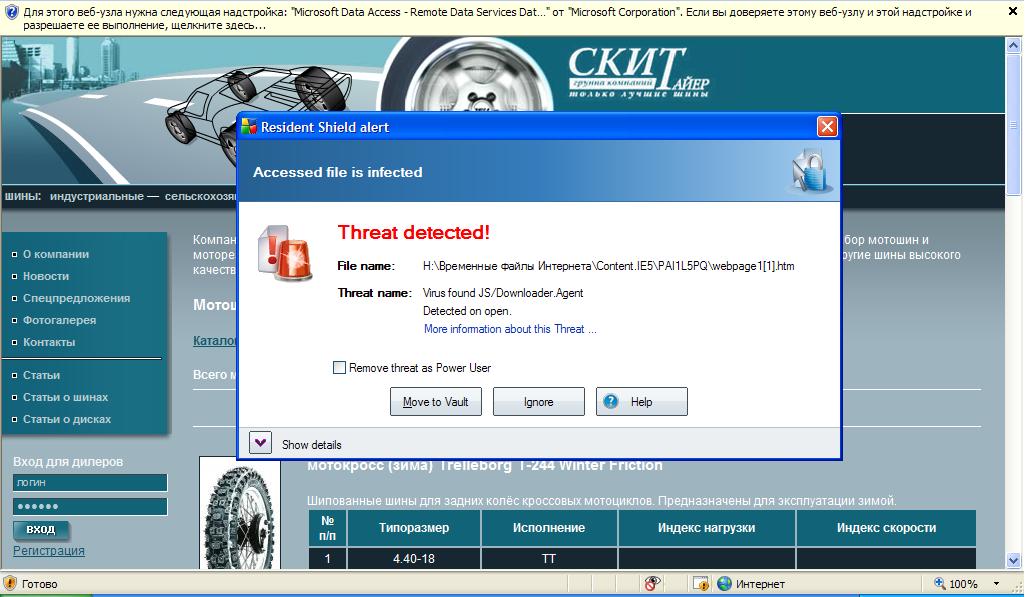Click the yellow add-on information bar message
Screen dimensions: 1027x597
point(497,18)
